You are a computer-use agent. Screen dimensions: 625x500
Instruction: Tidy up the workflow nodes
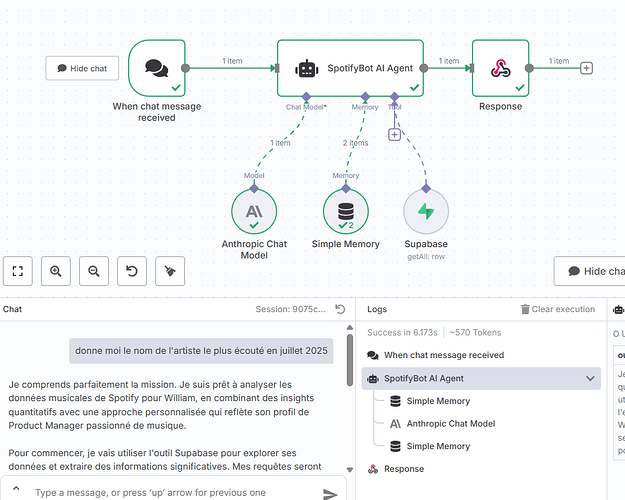170,271
